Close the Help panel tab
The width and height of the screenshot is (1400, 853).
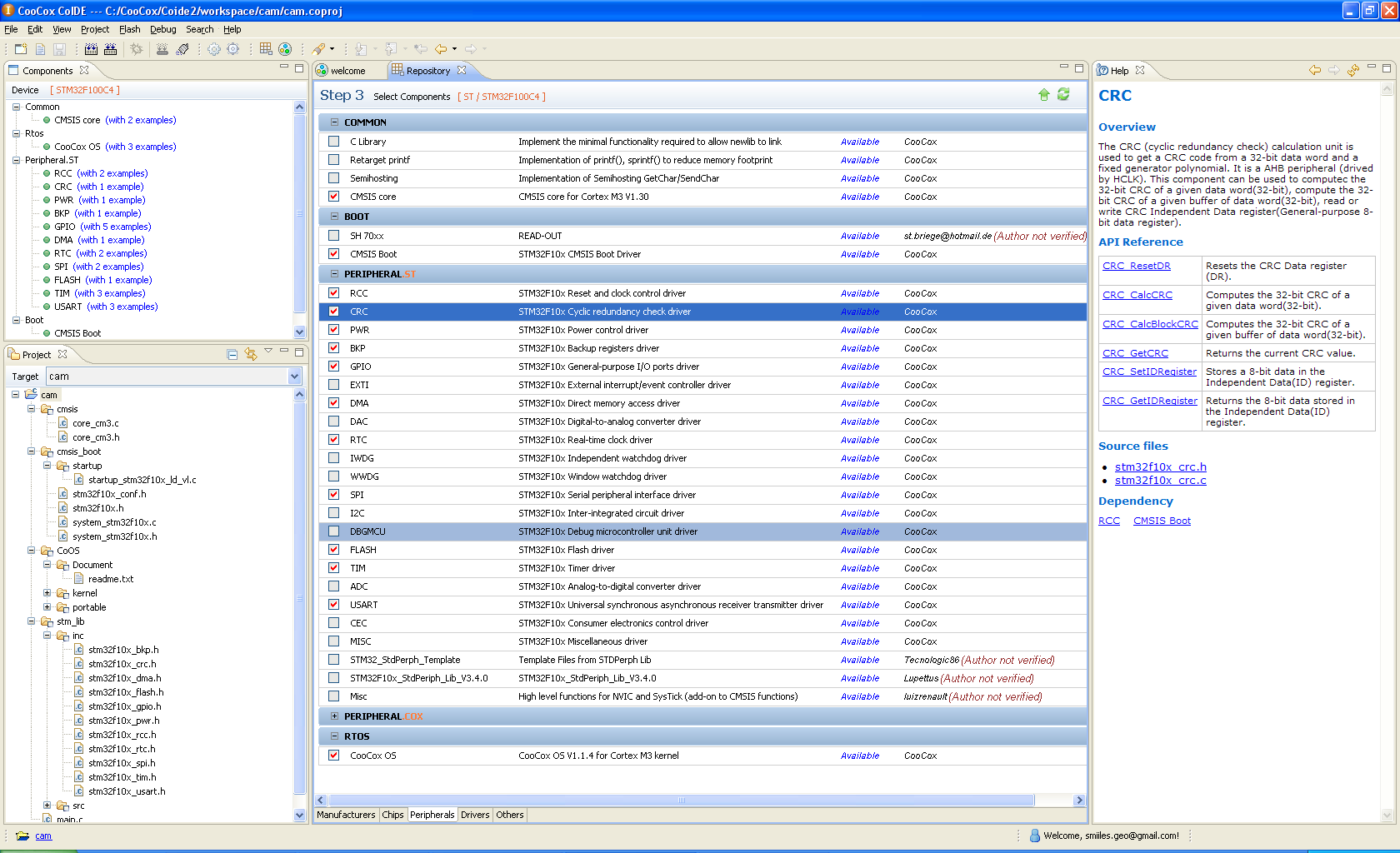point(1140,70)
